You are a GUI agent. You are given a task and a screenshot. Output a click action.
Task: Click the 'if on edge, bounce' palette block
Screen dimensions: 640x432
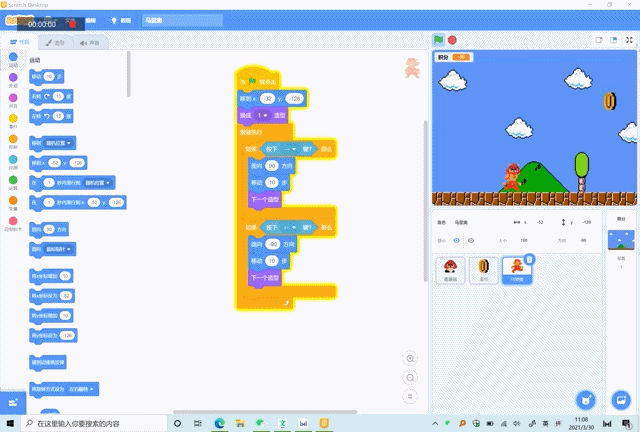[x=48, y=363]
